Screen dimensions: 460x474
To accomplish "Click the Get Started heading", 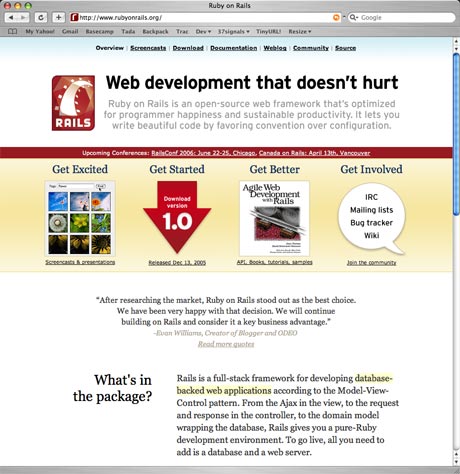I will coord(177,169).
